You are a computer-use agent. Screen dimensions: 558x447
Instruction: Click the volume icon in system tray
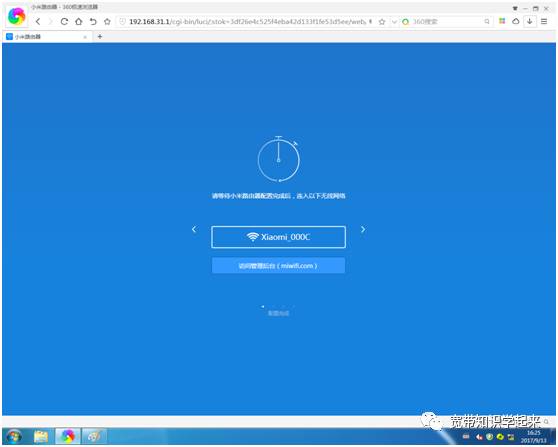point(479,437)
